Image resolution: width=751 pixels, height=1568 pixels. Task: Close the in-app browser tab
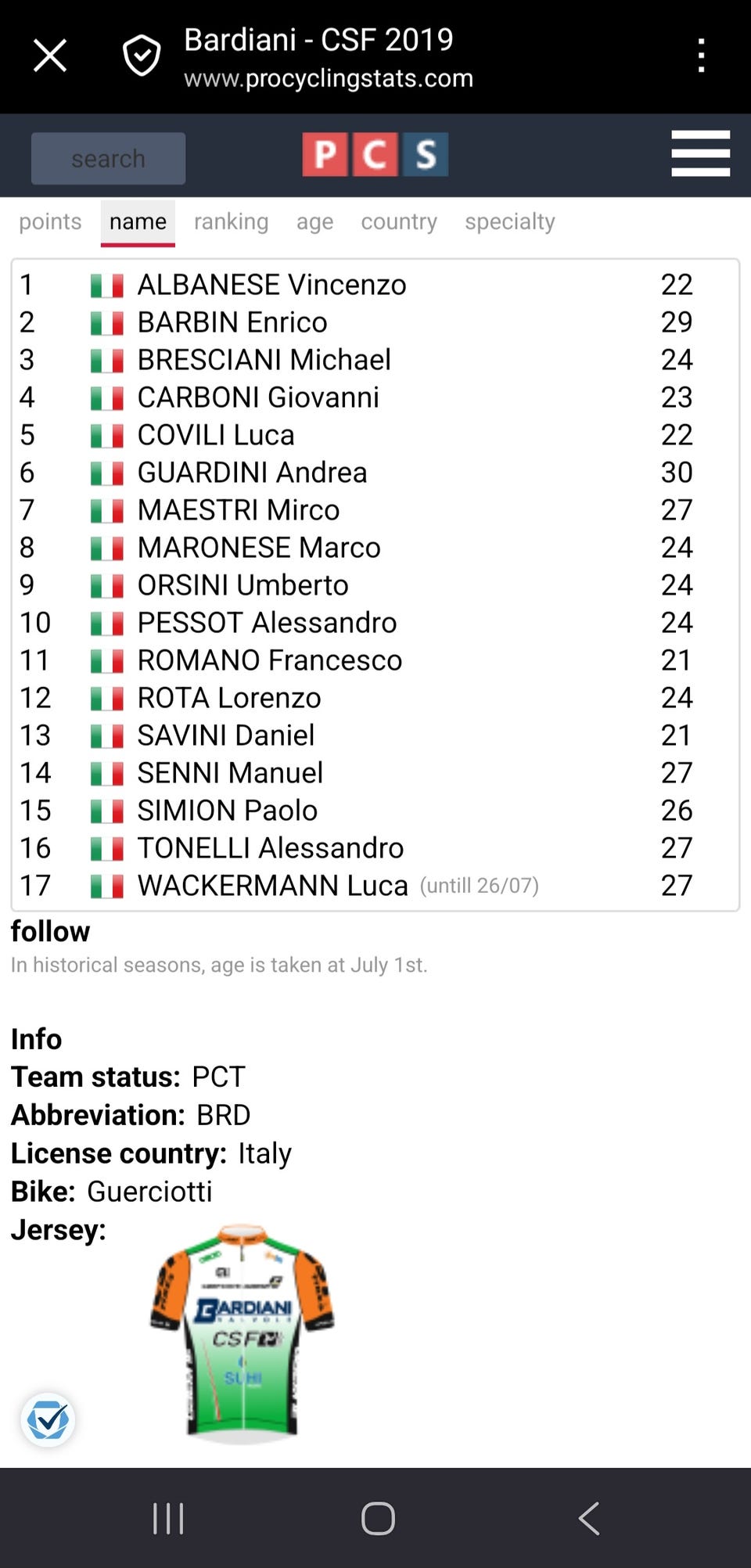(50, 56)
